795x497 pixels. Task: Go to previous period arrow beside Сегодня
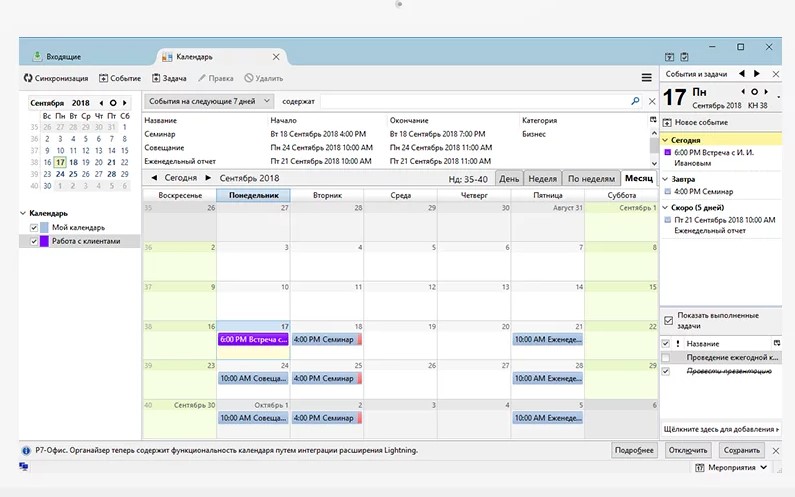(154, 178)
